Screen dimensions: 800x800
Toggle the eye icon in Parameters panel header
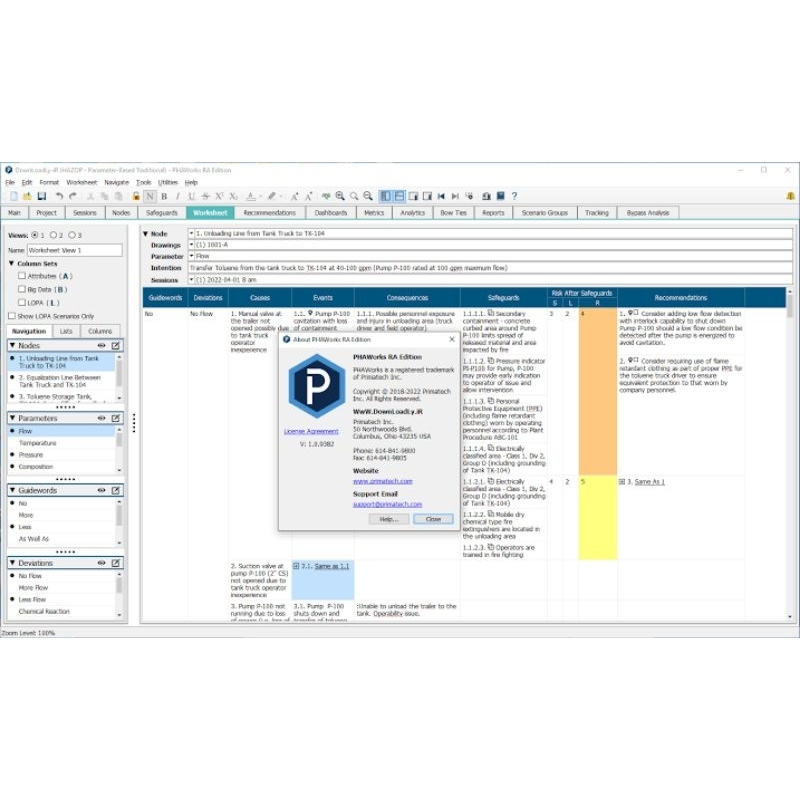point(101,418)
